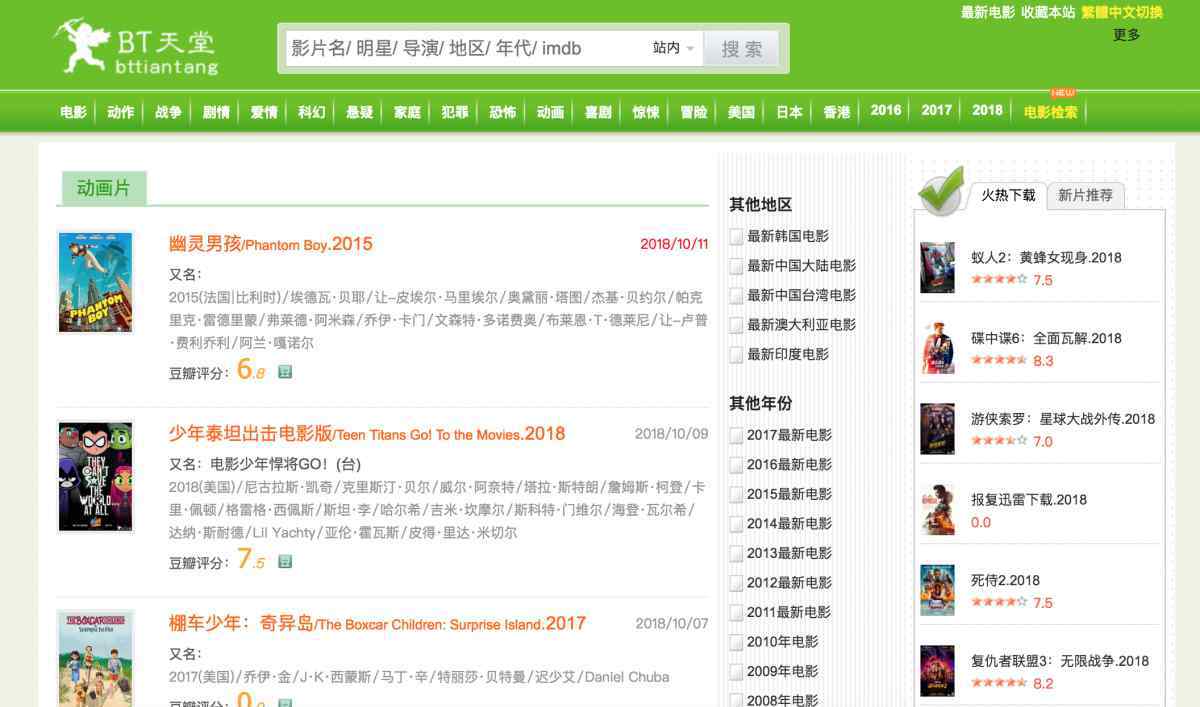
Task: Open the 少年泰坦出击电影版 title link
Action: pos(367,434)
